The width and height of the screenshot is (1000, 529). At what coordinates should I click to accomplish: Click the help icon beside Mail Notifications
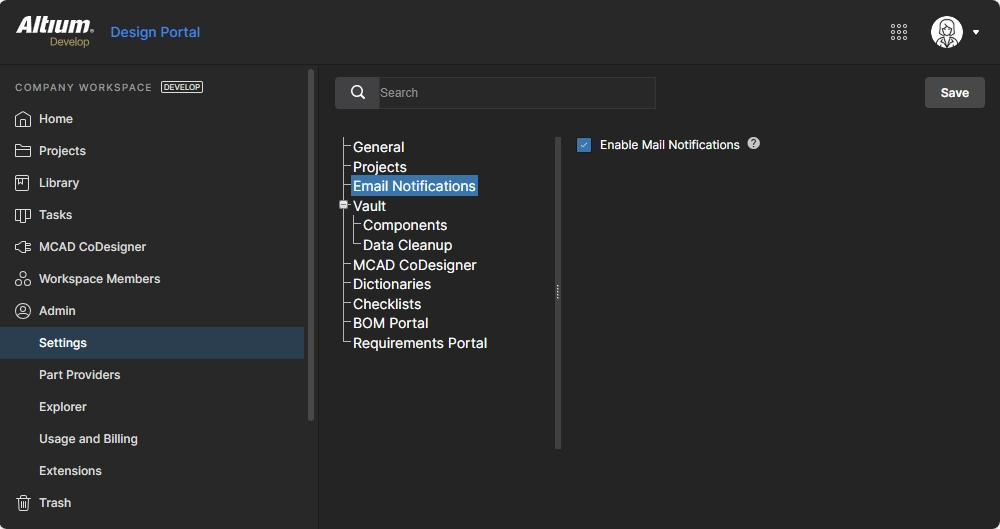[x=754, y=144]
